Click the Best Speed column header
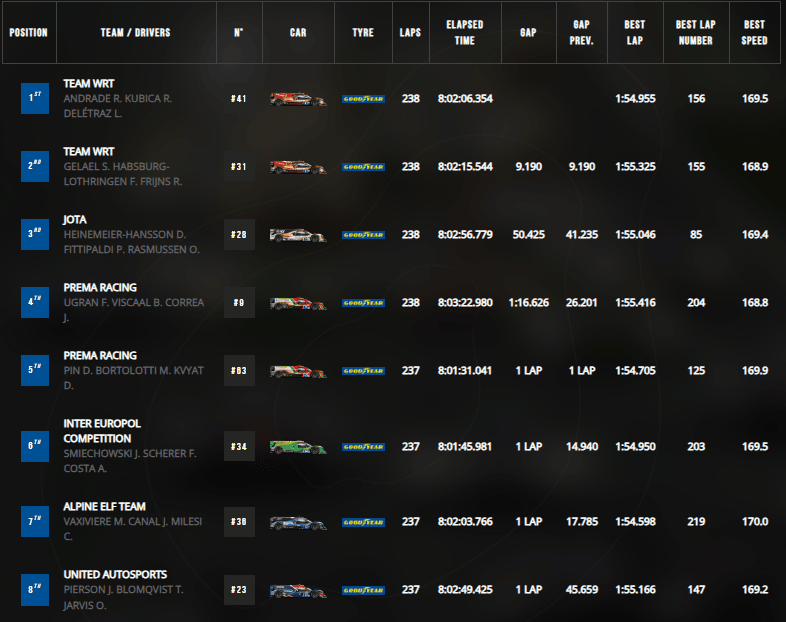The height and width of the screenshot is (622, 786). pyautogui.click(x=754, y=33)
